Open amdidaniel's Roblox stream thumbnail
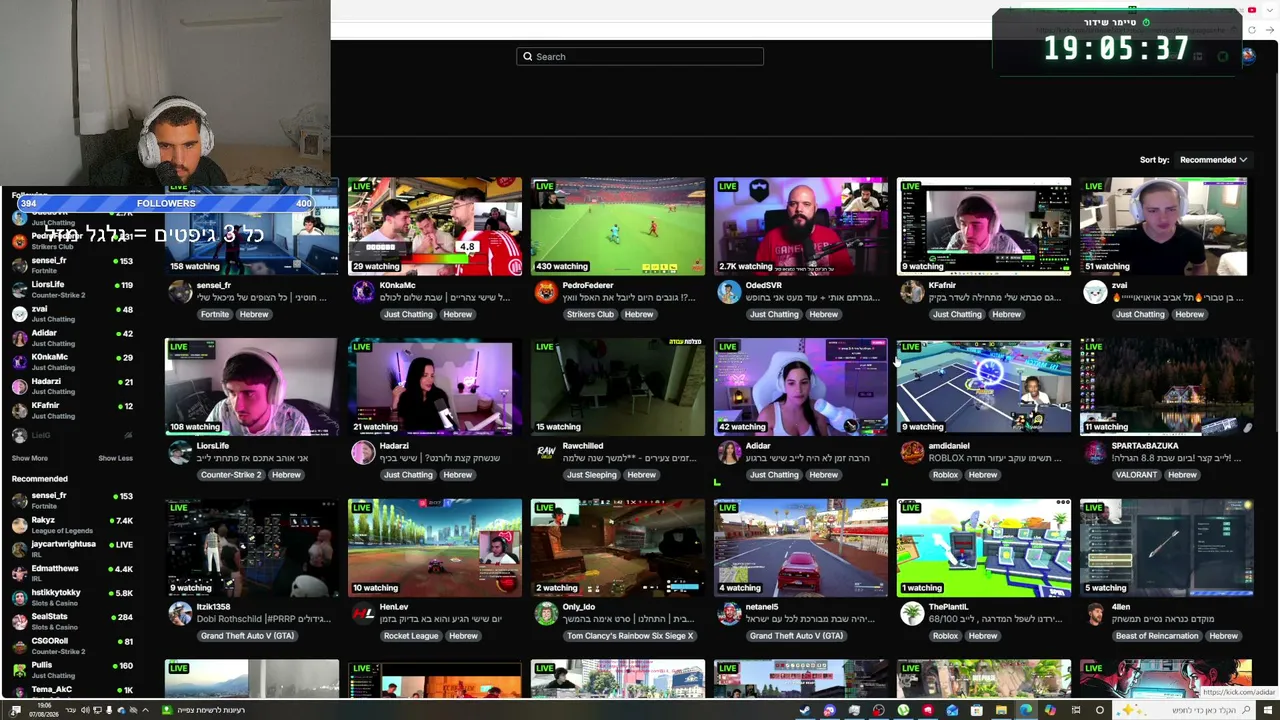 (984, 387)
